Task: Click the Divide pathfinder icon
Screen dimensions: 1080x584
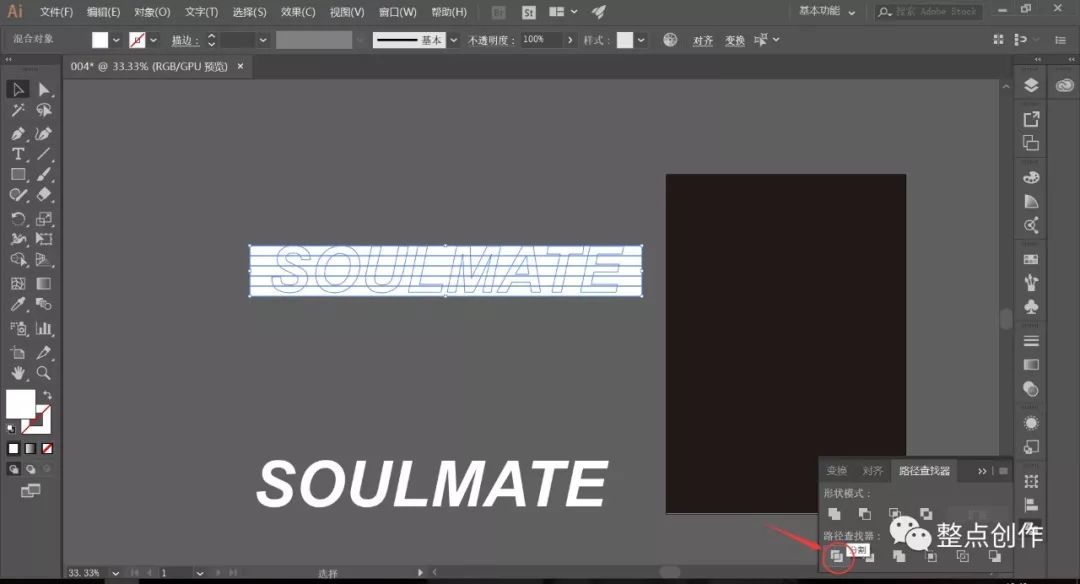Action: coord(834,556)
